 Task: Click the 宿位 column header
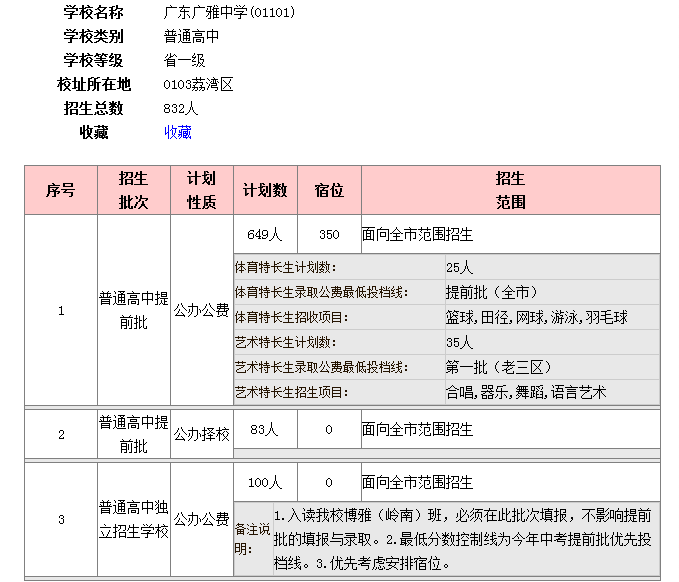pyautogui.click(x=329, y=190)
